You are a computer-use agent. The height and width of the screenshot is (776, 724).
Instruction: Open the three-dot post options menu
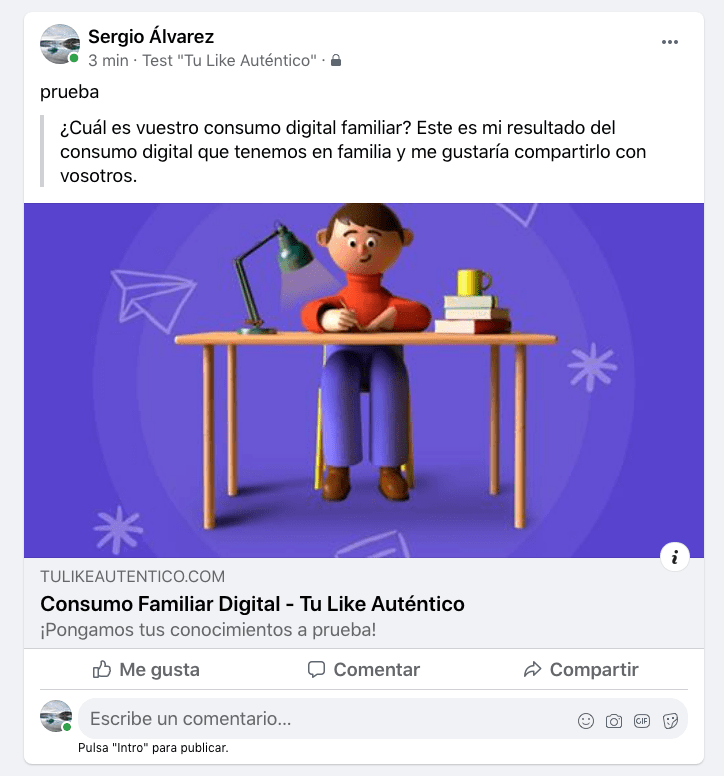(x=670, y=42)
